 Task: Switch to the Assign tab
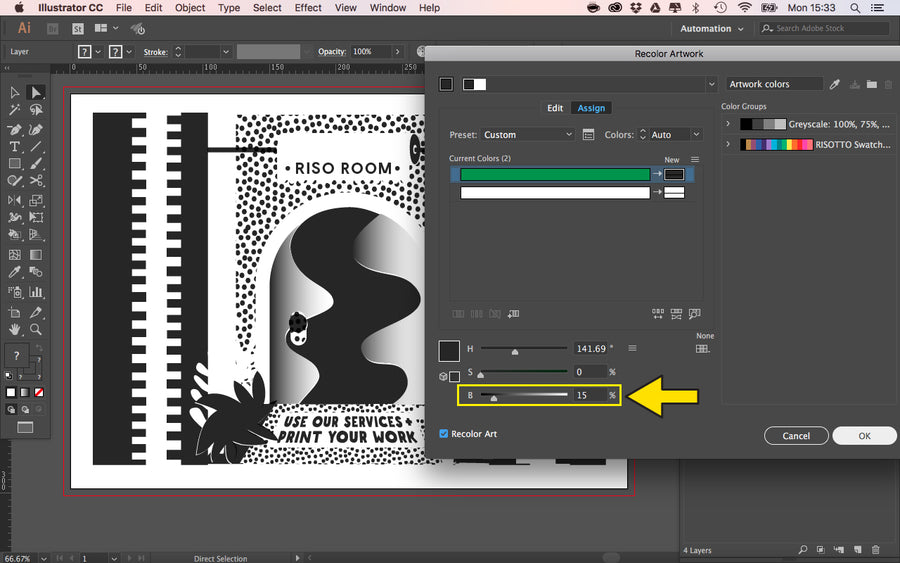pyautogui.click(x=591, y=108)
